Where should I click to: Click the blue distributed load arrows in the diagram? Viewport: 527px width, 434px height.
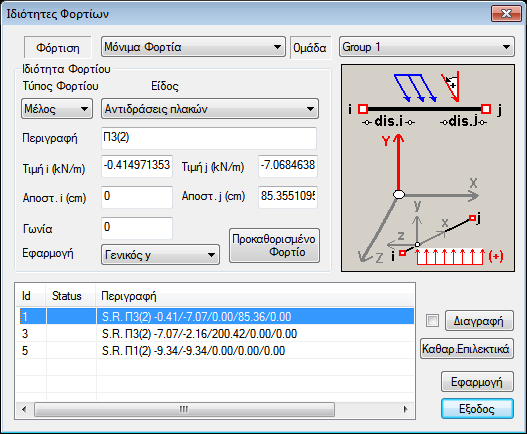coord(415,88)
